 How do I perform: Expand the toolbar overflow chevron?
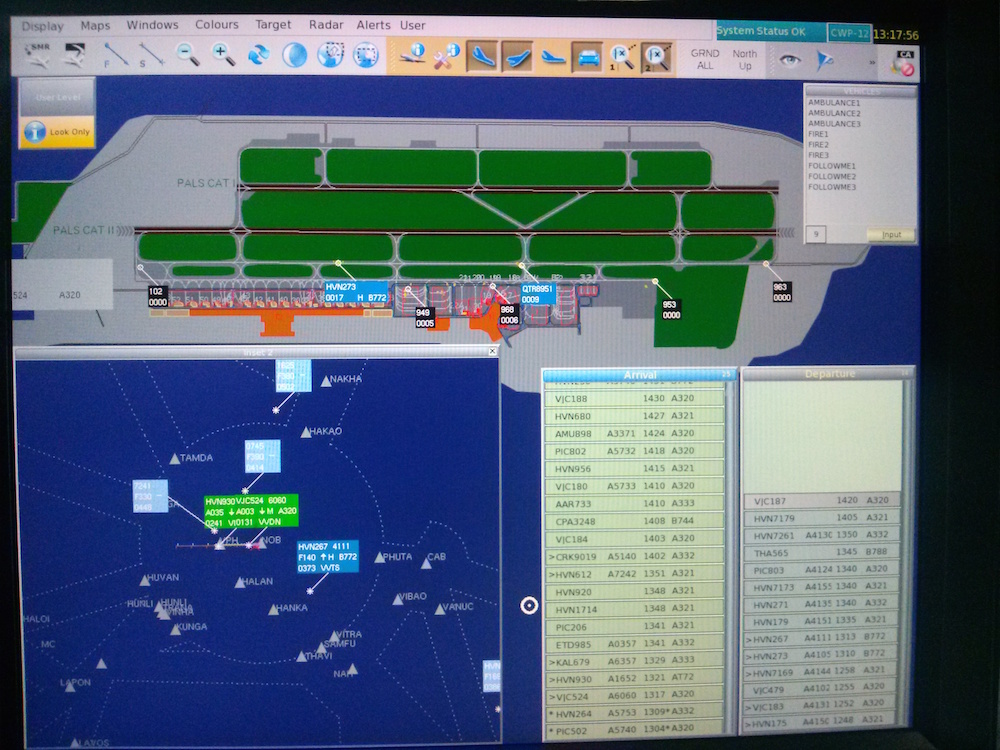(873, 61)
